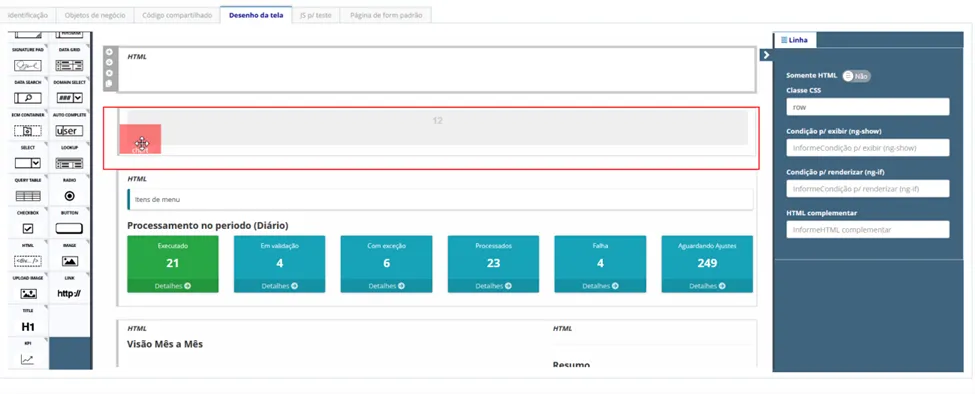Click the copy icon on top HTML row
Screen dimensions: 975x394
coord(109,83)
